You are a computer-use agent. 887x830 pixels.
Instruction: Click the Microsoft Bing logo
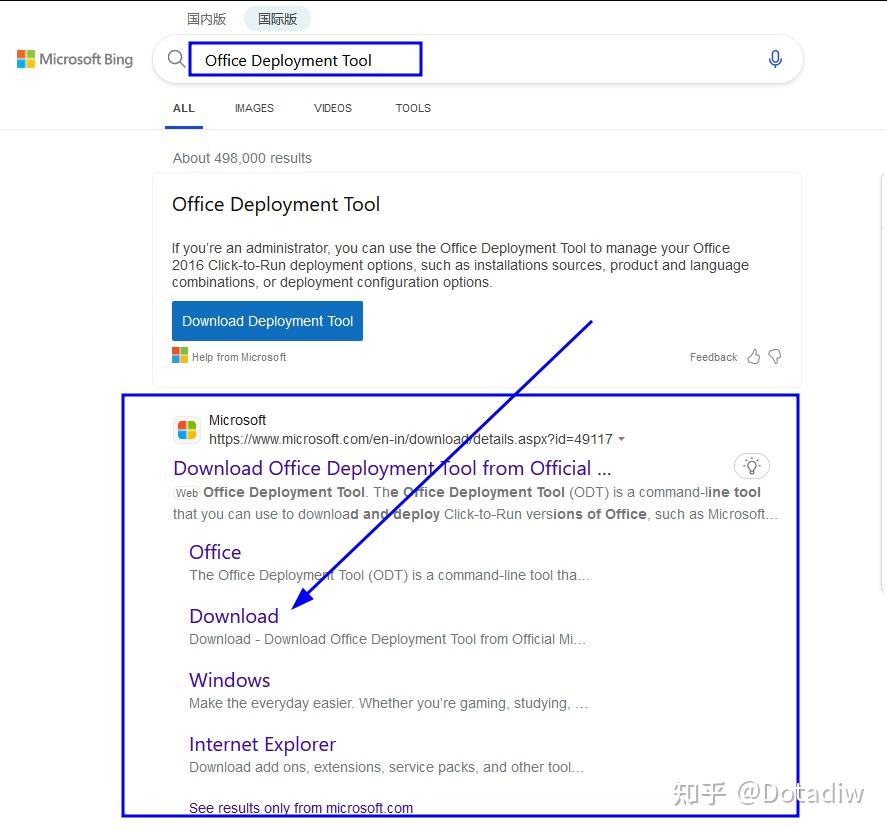coord(74,59)
